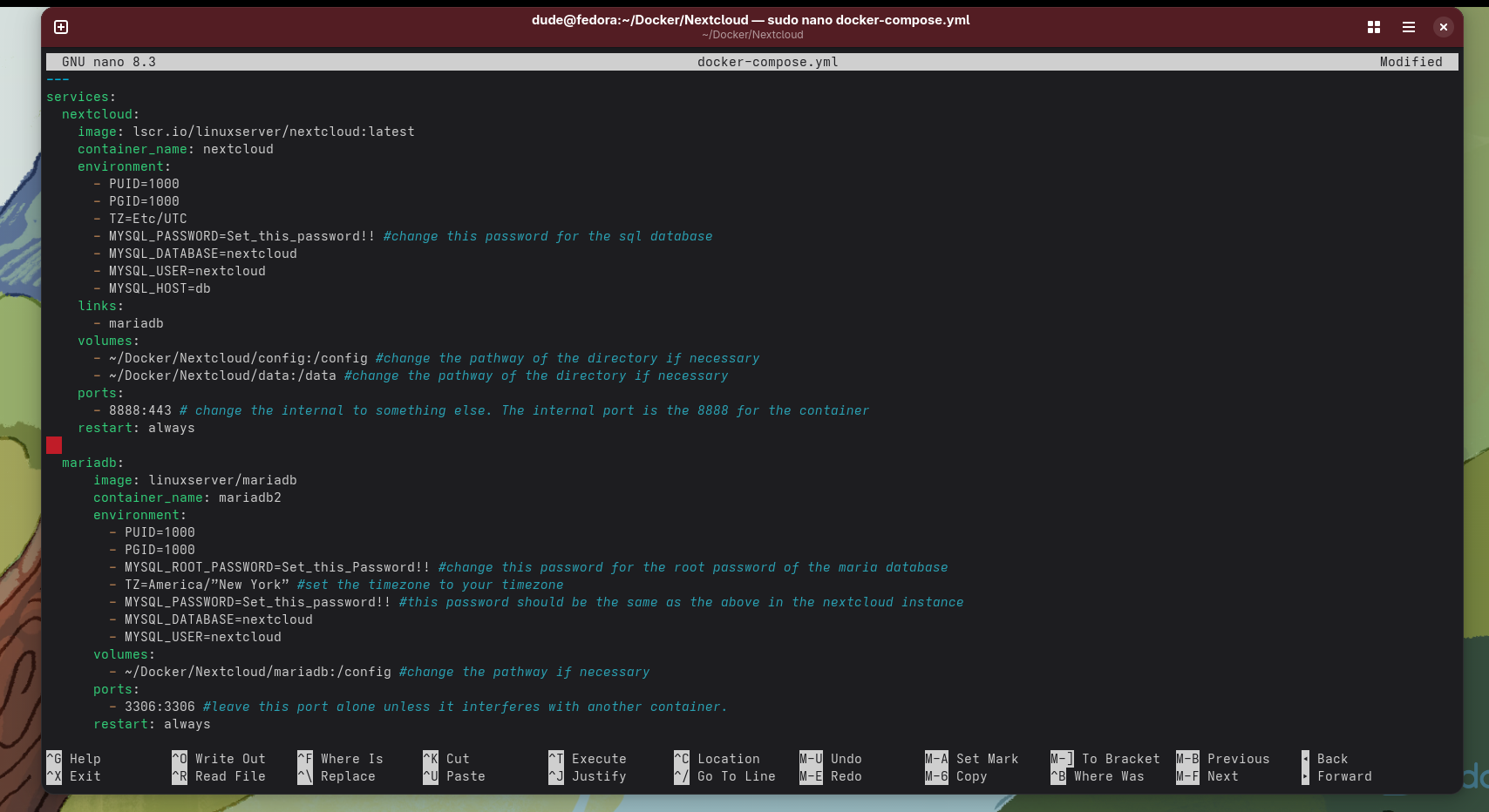Click the M-U Undo shortcut
1489x812 pixels.
(831, 759)
